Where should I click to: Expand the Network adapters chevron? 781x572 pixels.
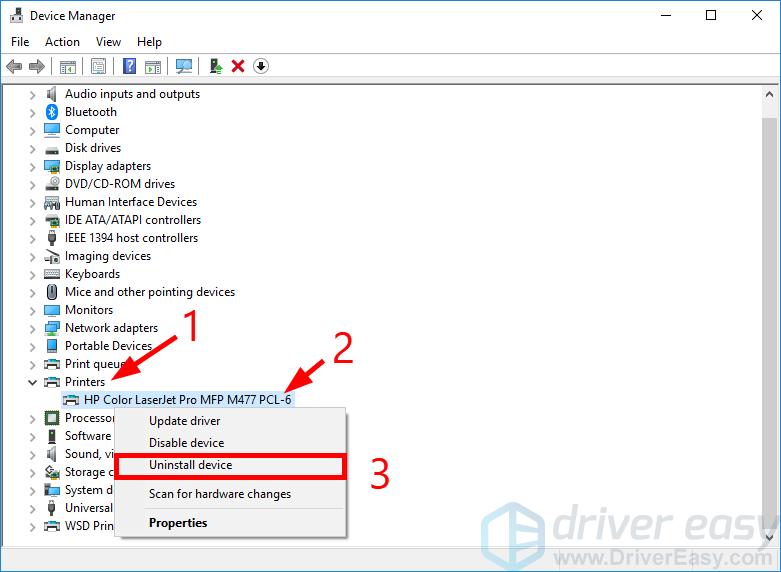click(32, 328)
